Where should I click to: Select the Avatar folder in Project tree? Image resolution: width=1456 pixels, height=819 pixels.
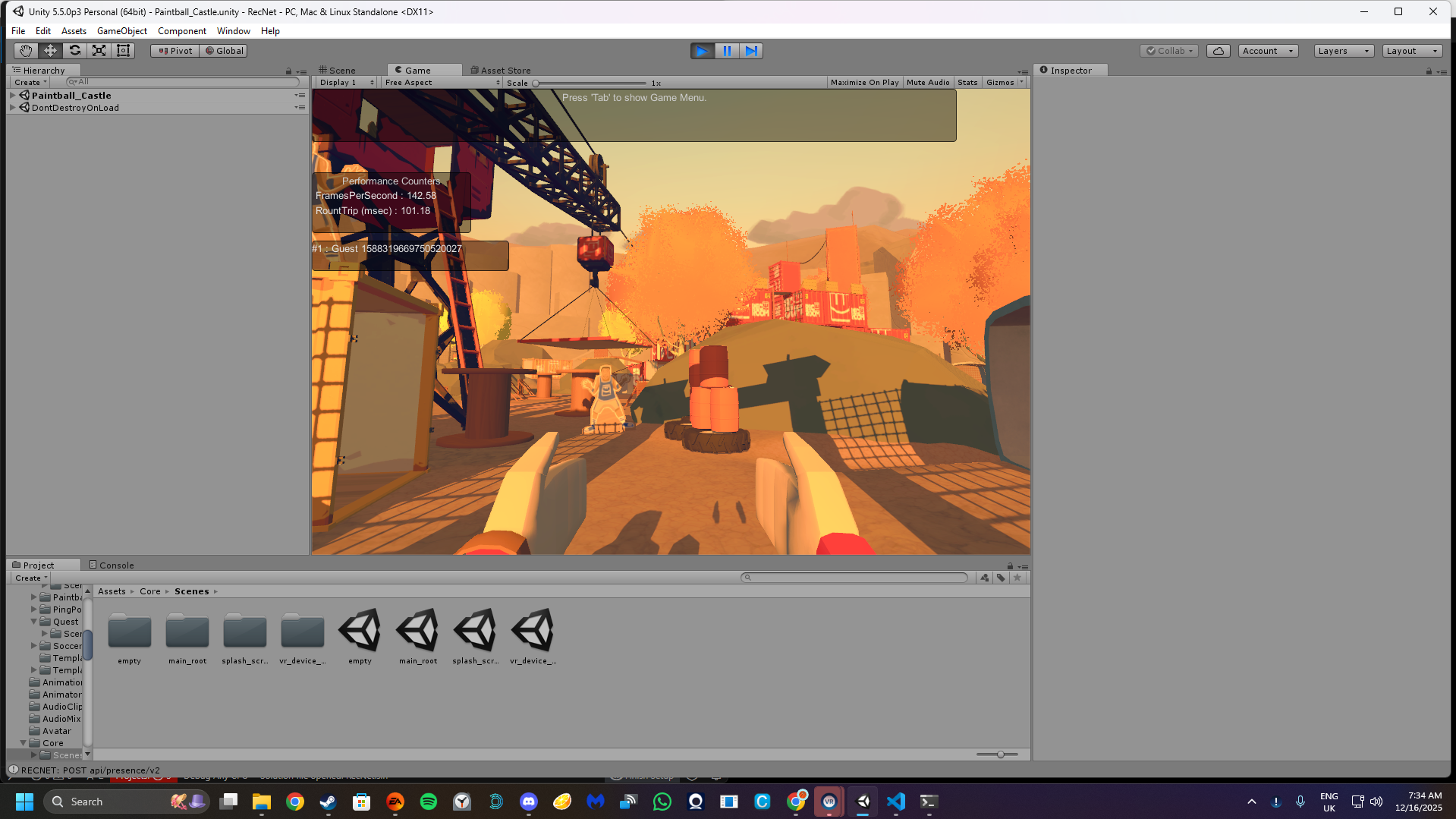point(56,731)
